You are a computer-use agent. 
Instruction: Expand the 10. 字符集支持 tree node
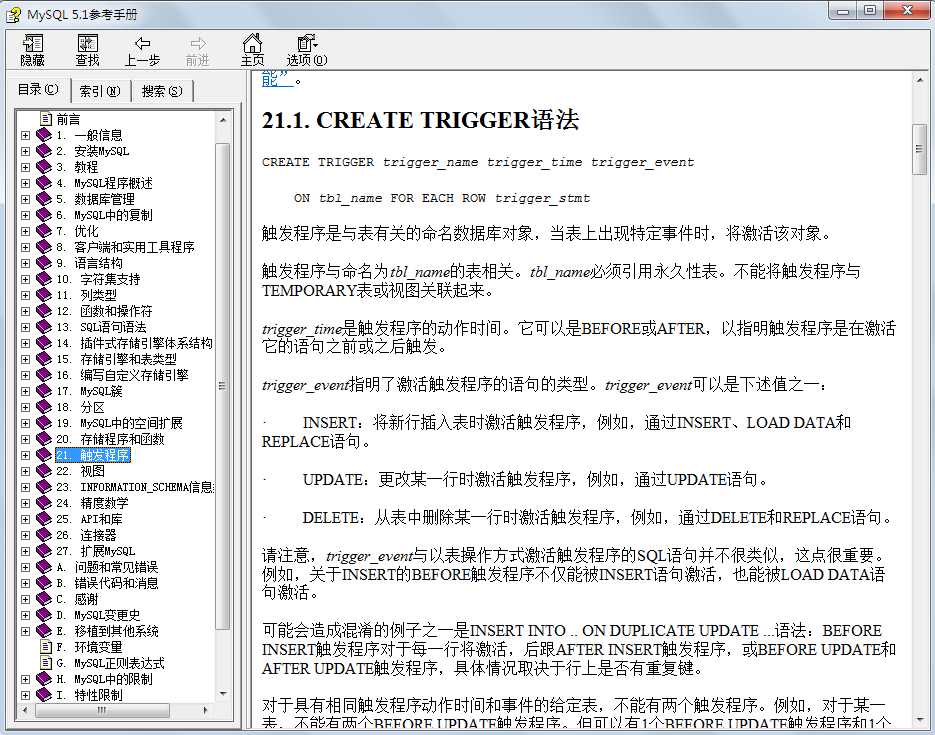(x=25, y=279)
